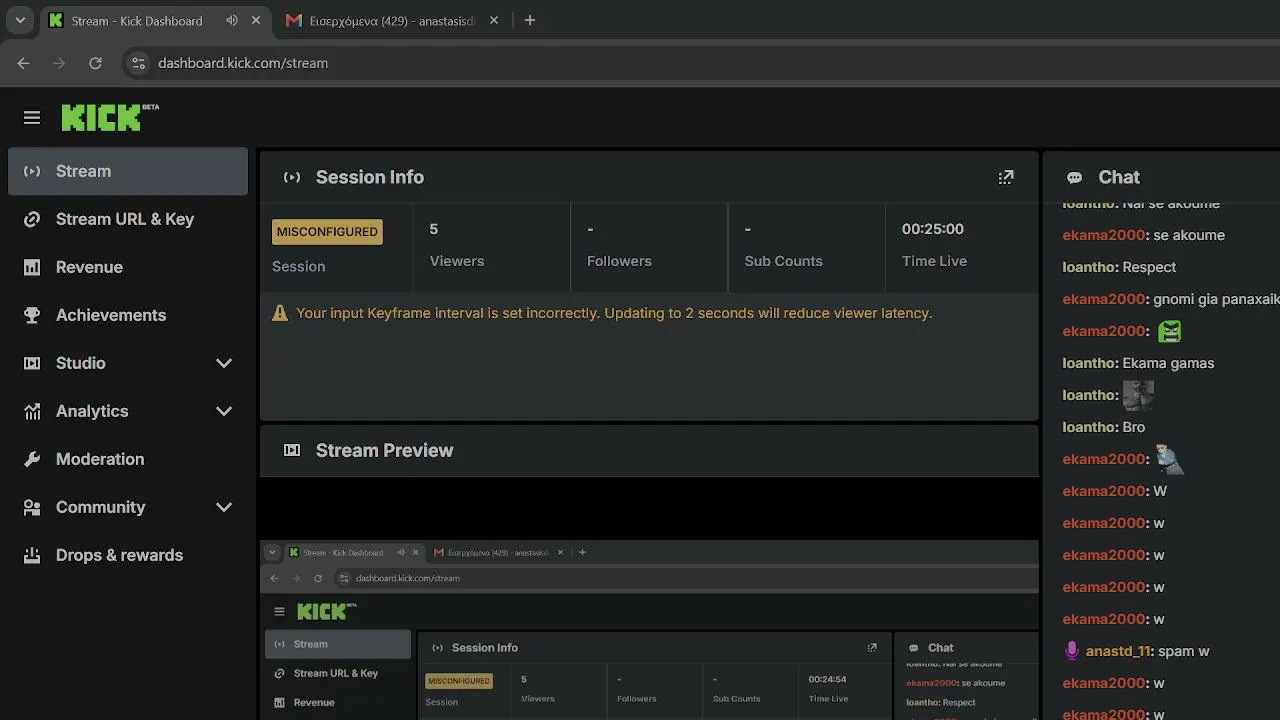The width and height of the screenshot is (1280, 720).
Task: Click the Followers stat label
Action: (x=619, y=261)
